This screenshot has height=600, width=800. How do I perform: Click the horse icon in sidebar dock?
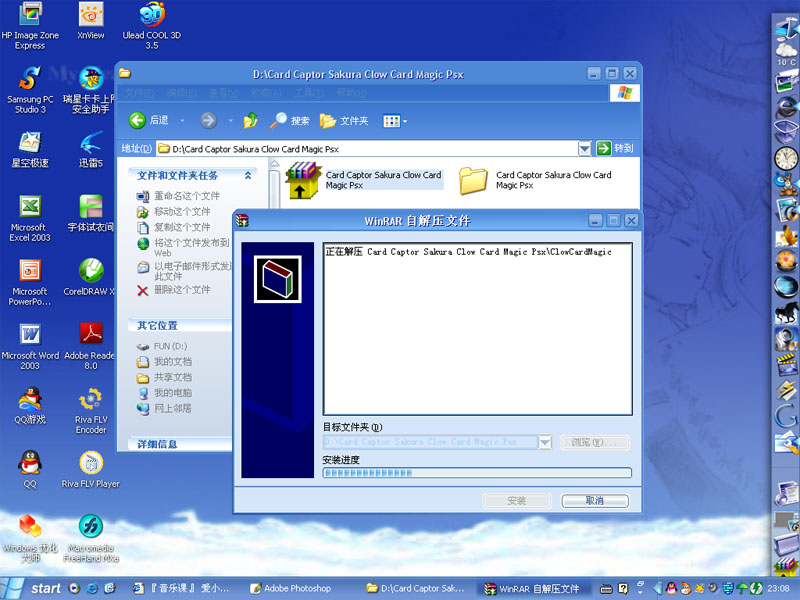(x=786, y=312)
